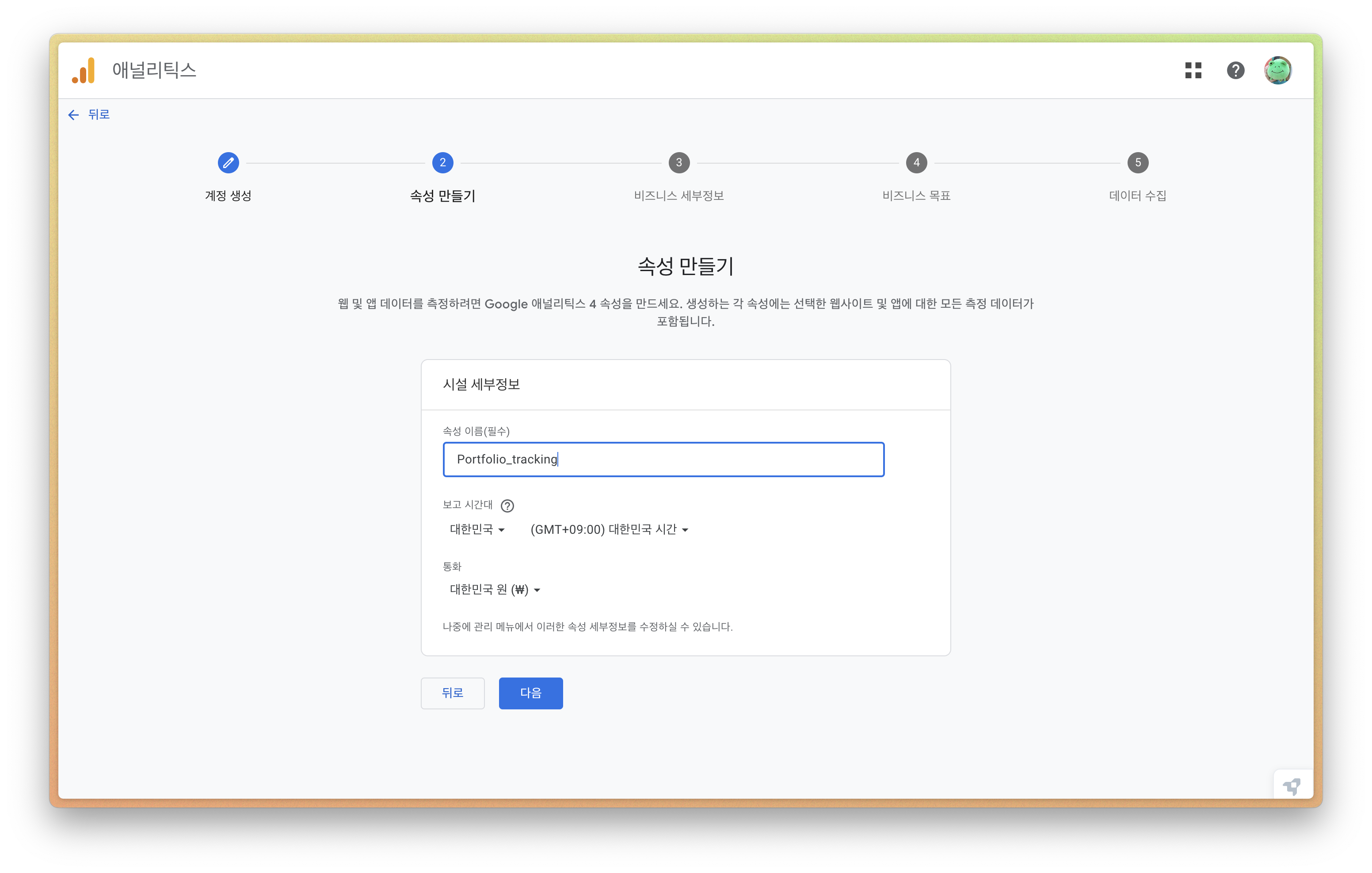
Task: Click the back arrow icon at top left
Action: tap(73, 115)
